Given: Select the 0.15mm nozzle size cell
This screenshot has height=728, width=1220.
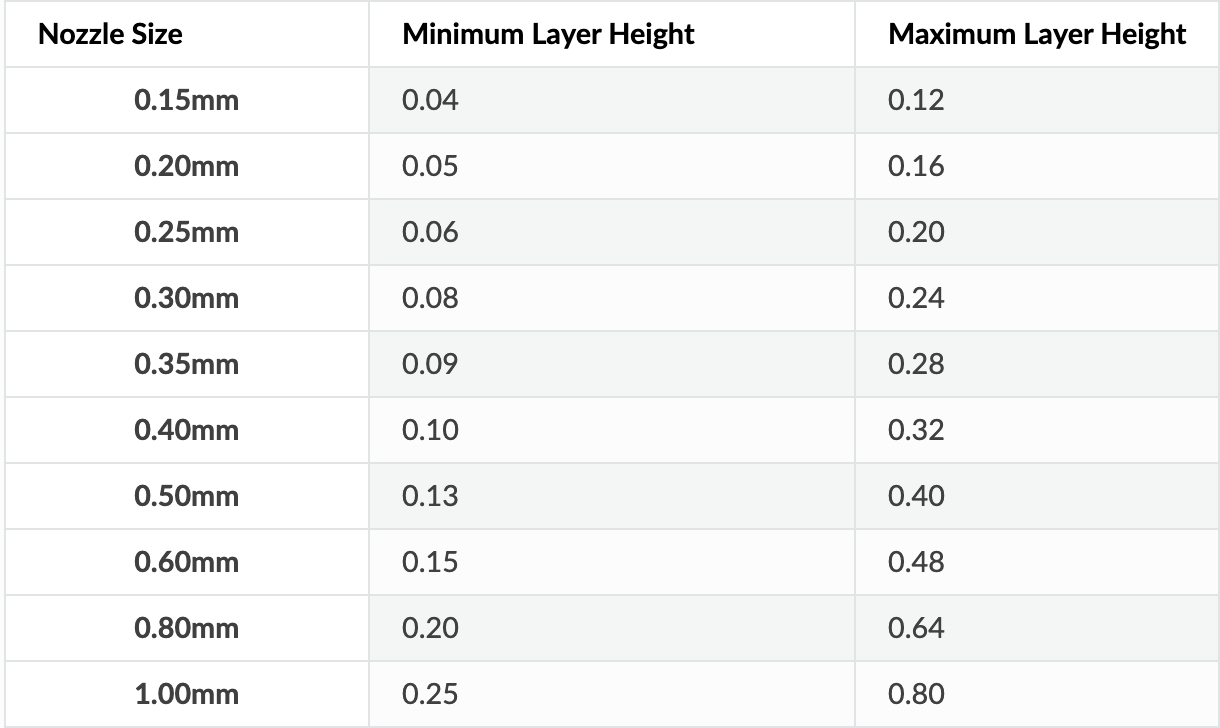Looking at the screenshot, I should [x=187, y=100].
